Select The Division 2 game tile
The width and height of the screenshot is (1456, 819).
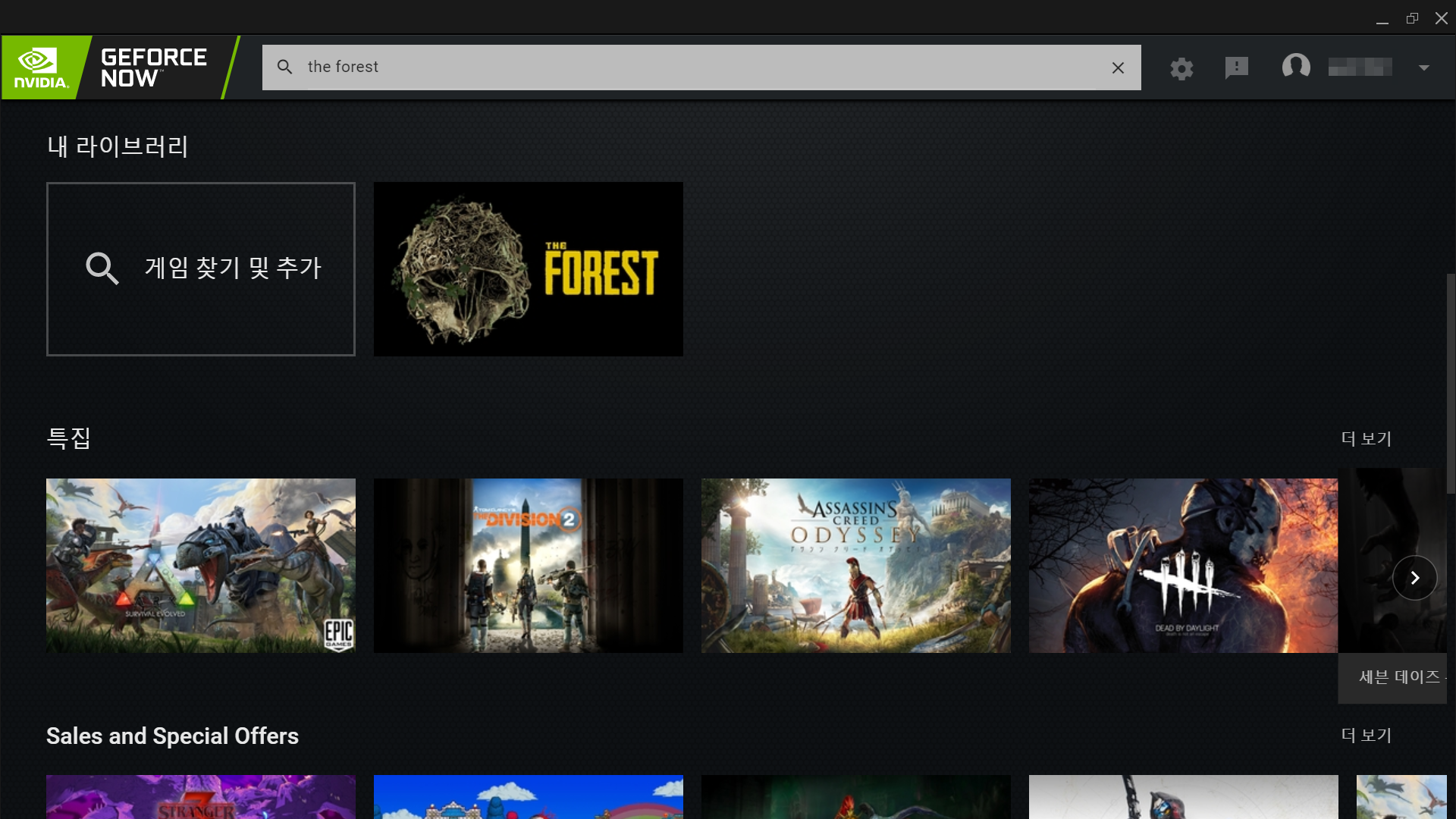click(528, 565)
